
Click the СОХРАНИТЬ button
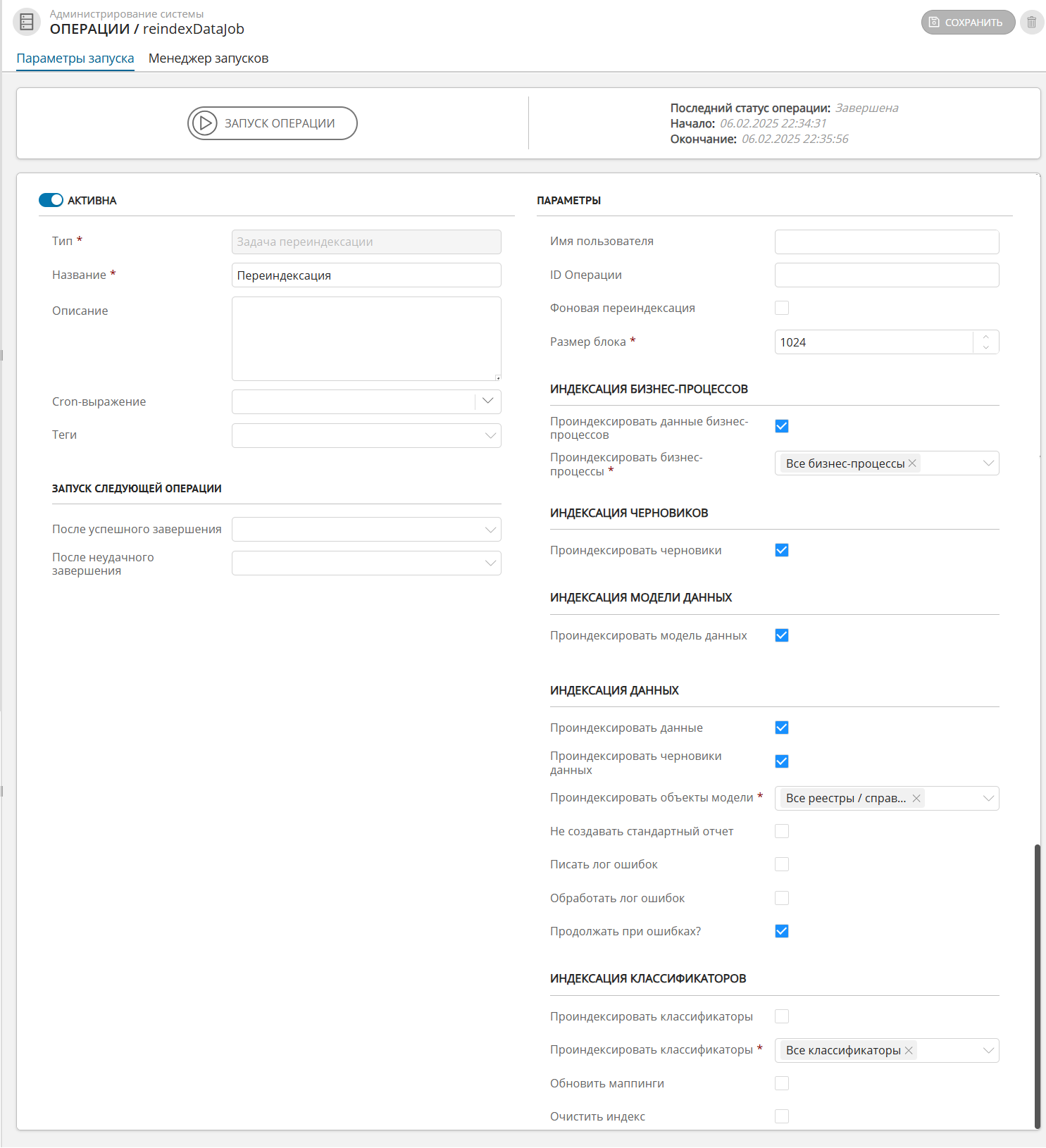tap(968, 22)
